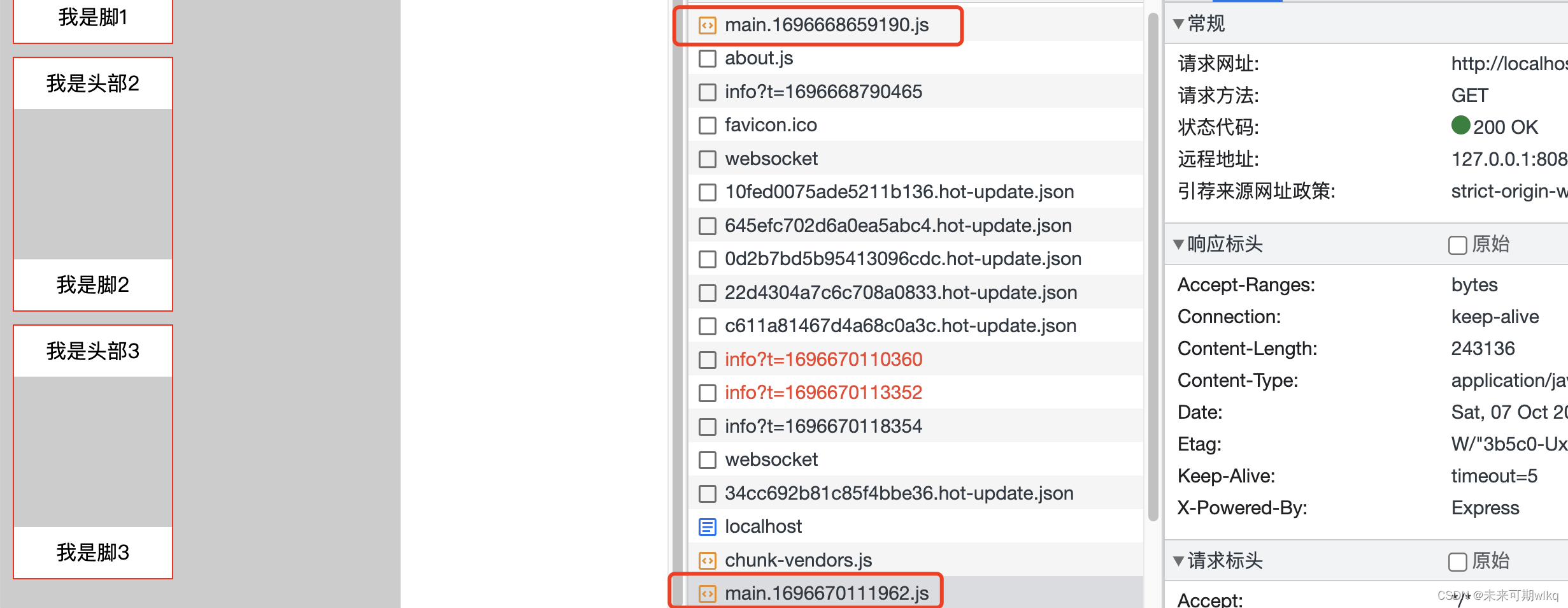The height and width of the screenshot is (608, 1568).
Task: Click the Accept-Ranges value bytes
Action: click(x=1474, y=285)
